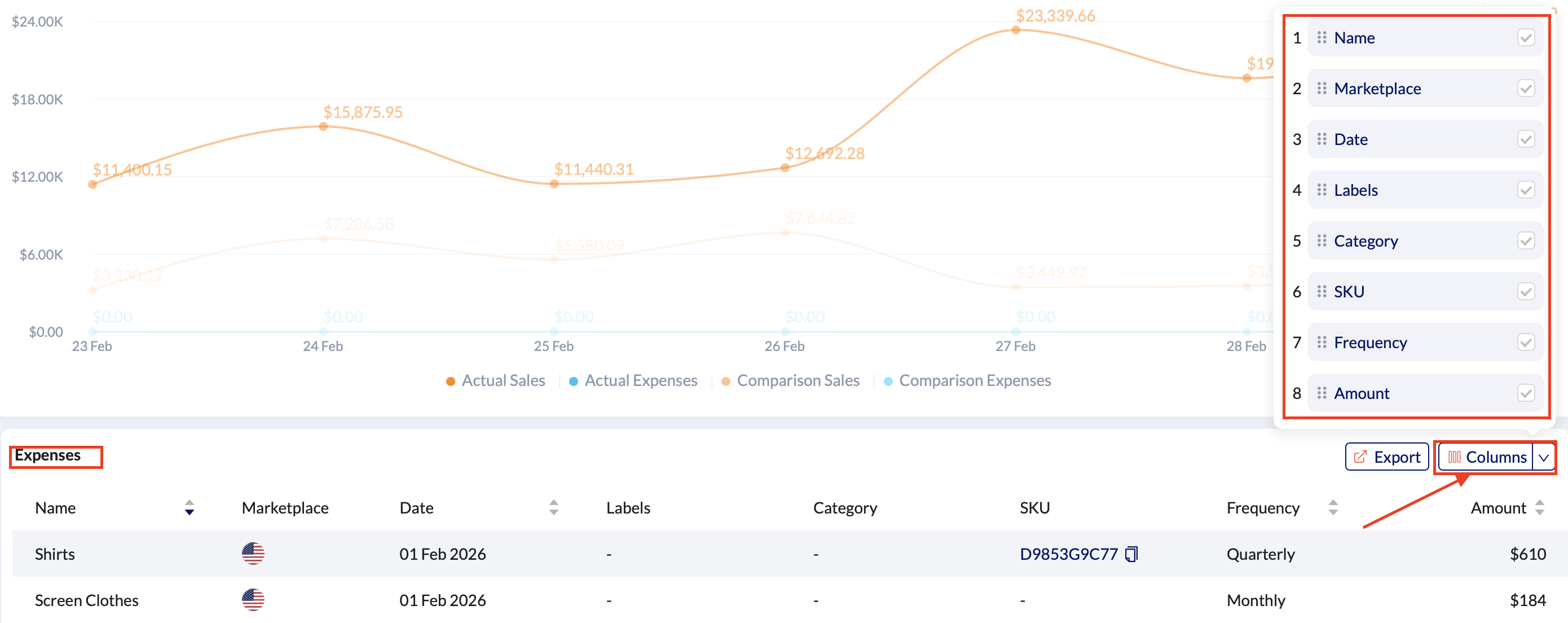Click the $23,339.66 data point on chart
The width and height of the screenshot is (1568, 623).
point(1016,30)
